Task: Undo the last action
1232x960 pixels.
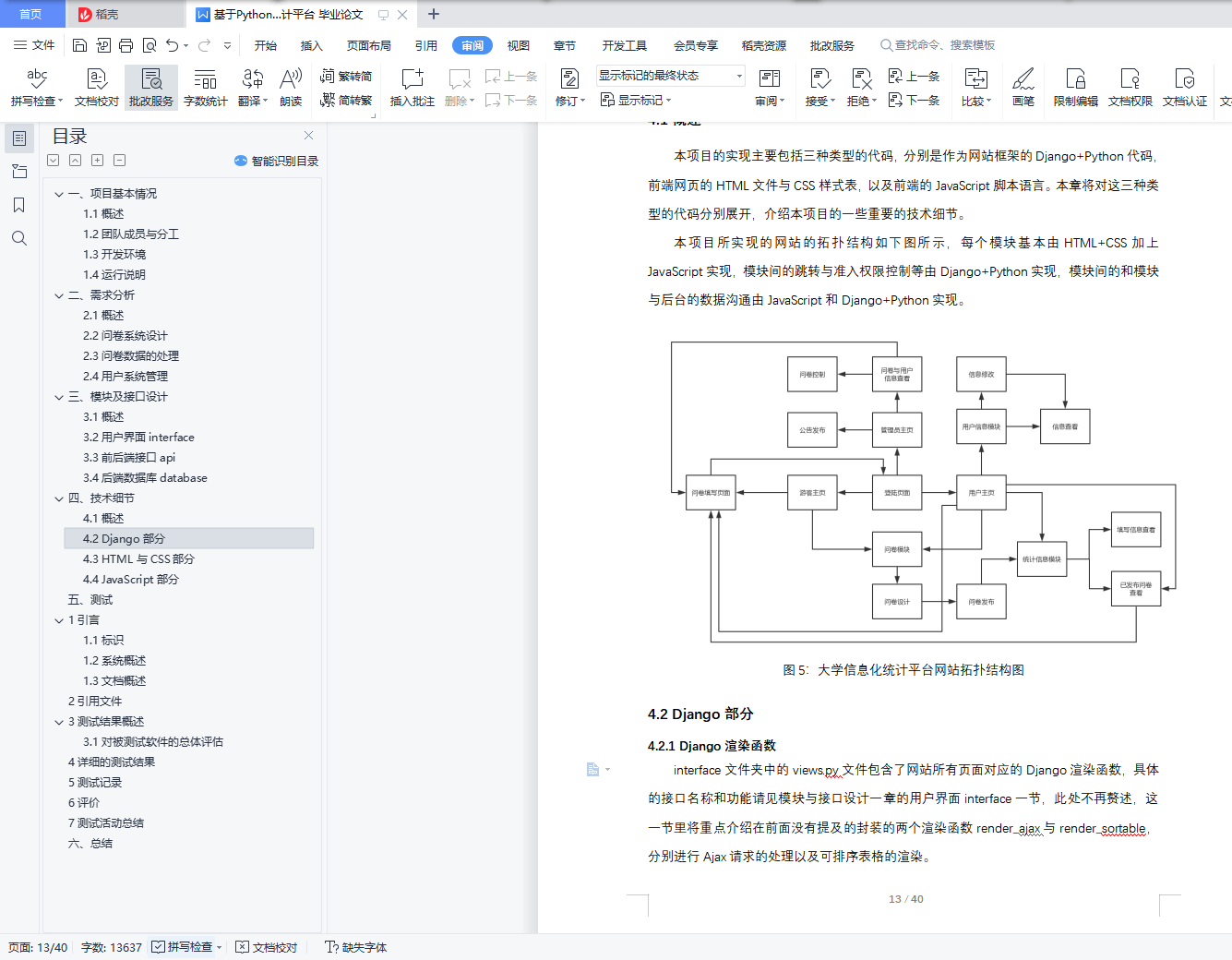Action: [172, 45]
